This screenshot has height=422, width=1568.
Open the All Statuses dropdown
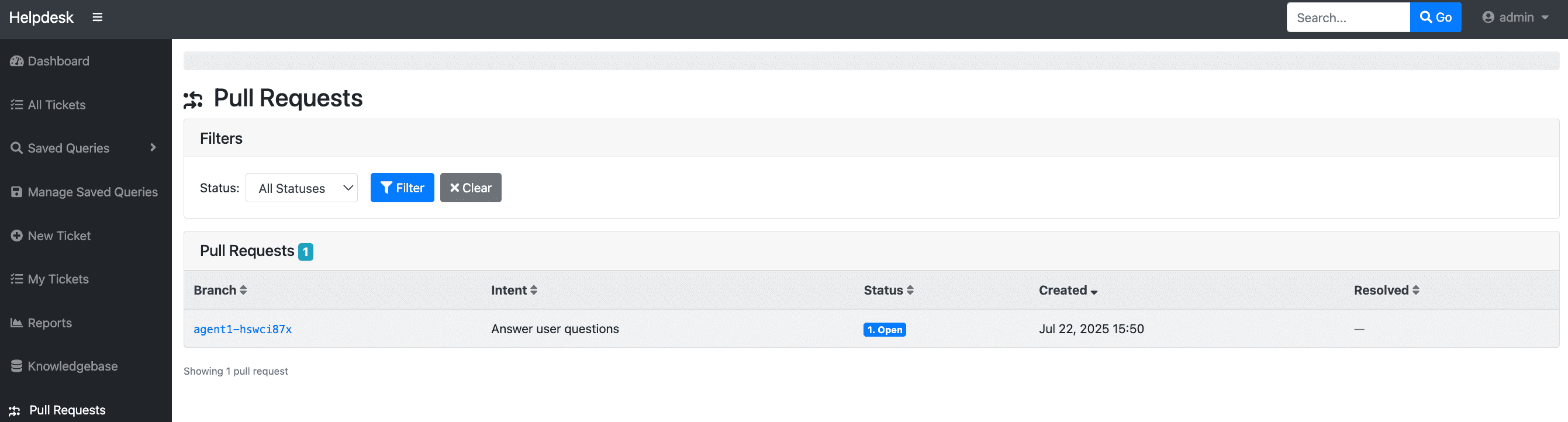pos(301,188)
